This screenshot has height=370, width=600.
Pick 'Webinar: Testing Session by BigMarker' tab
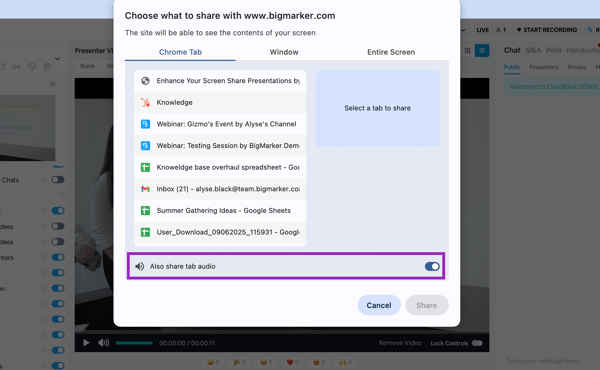coord(220,145)
